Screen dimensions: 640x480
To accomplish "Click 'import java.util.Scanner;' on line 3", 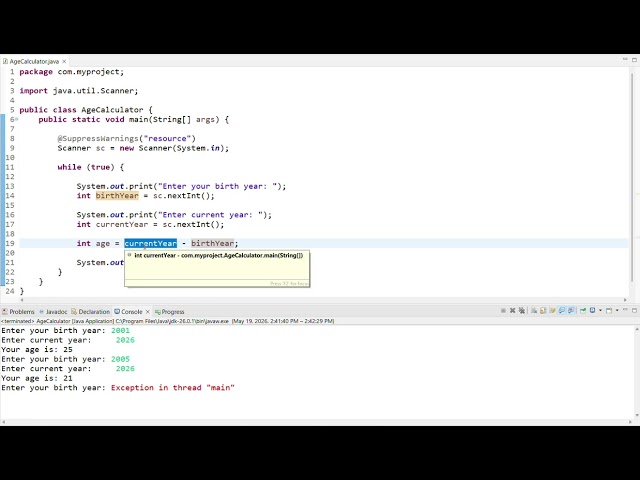I will (79, 91).
